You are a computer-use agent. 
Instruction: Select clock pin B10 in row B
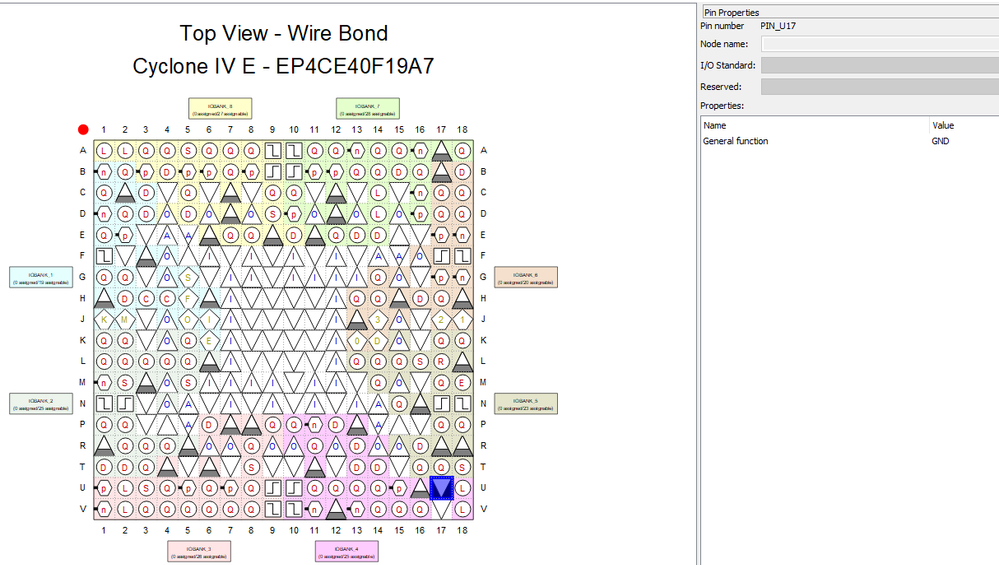click(294, 172)
